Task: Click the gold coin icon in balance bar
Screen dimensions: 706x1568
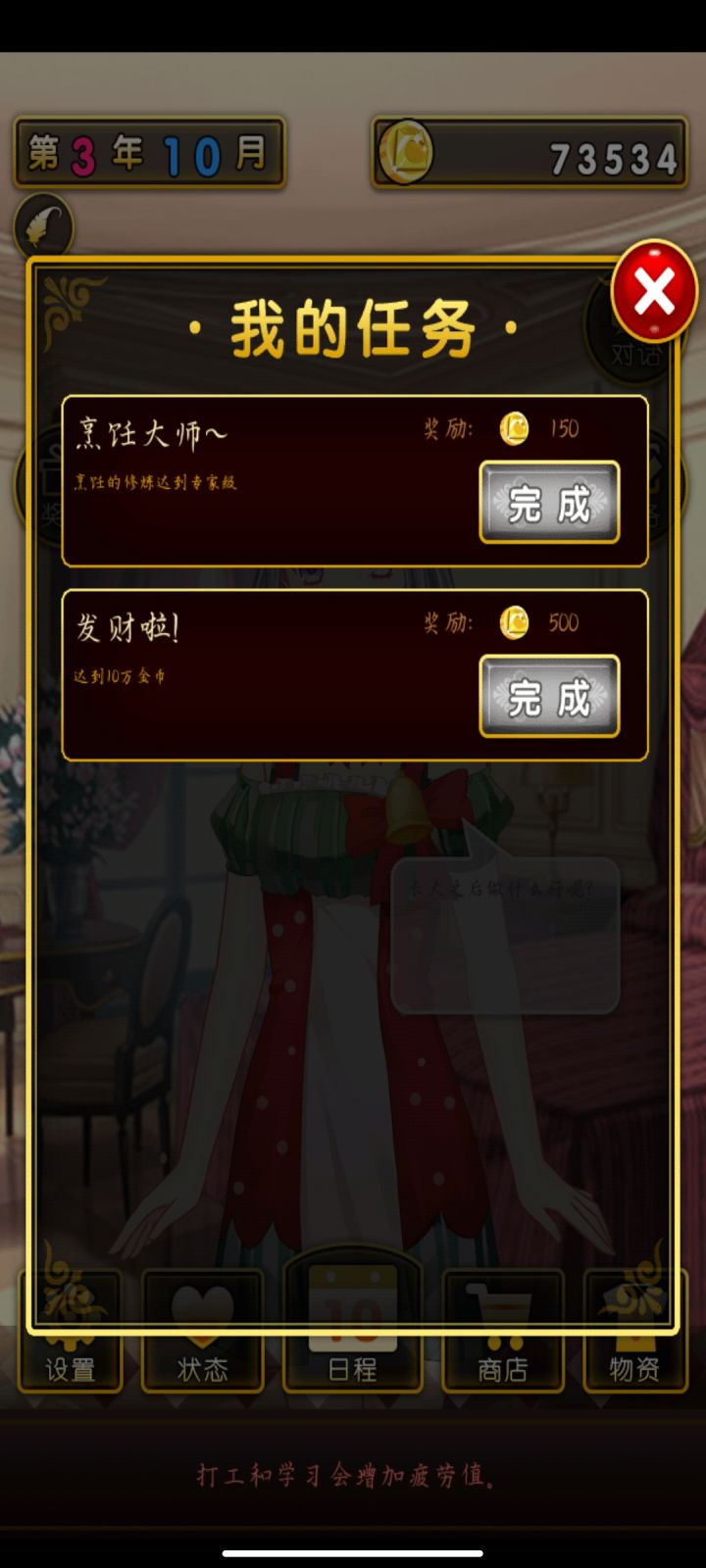Action: click(x=405, y=152)
